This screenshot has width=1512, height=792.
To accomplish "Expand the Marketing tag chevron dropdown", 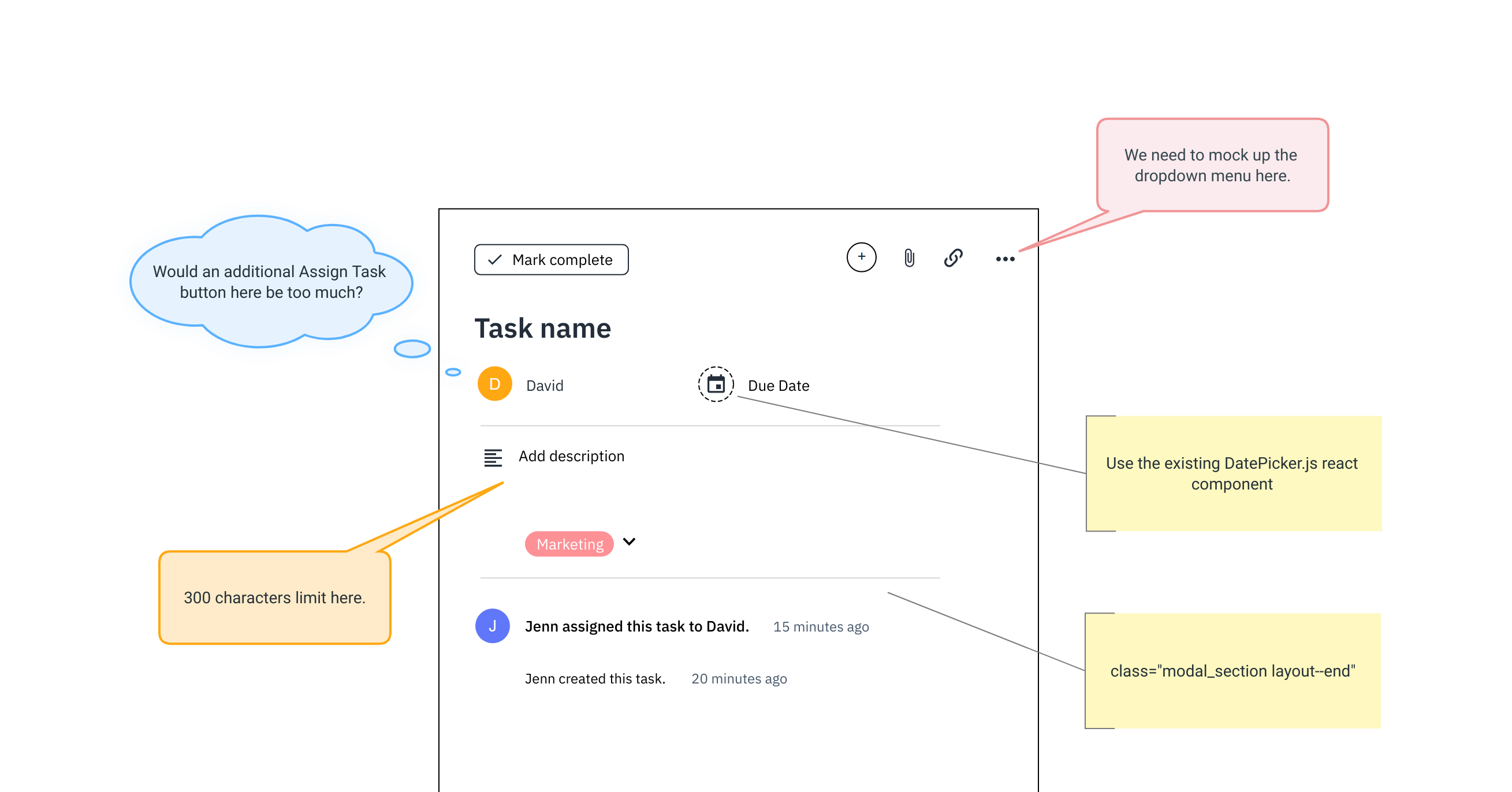I will pyautogui.click(x=629, y=541).
